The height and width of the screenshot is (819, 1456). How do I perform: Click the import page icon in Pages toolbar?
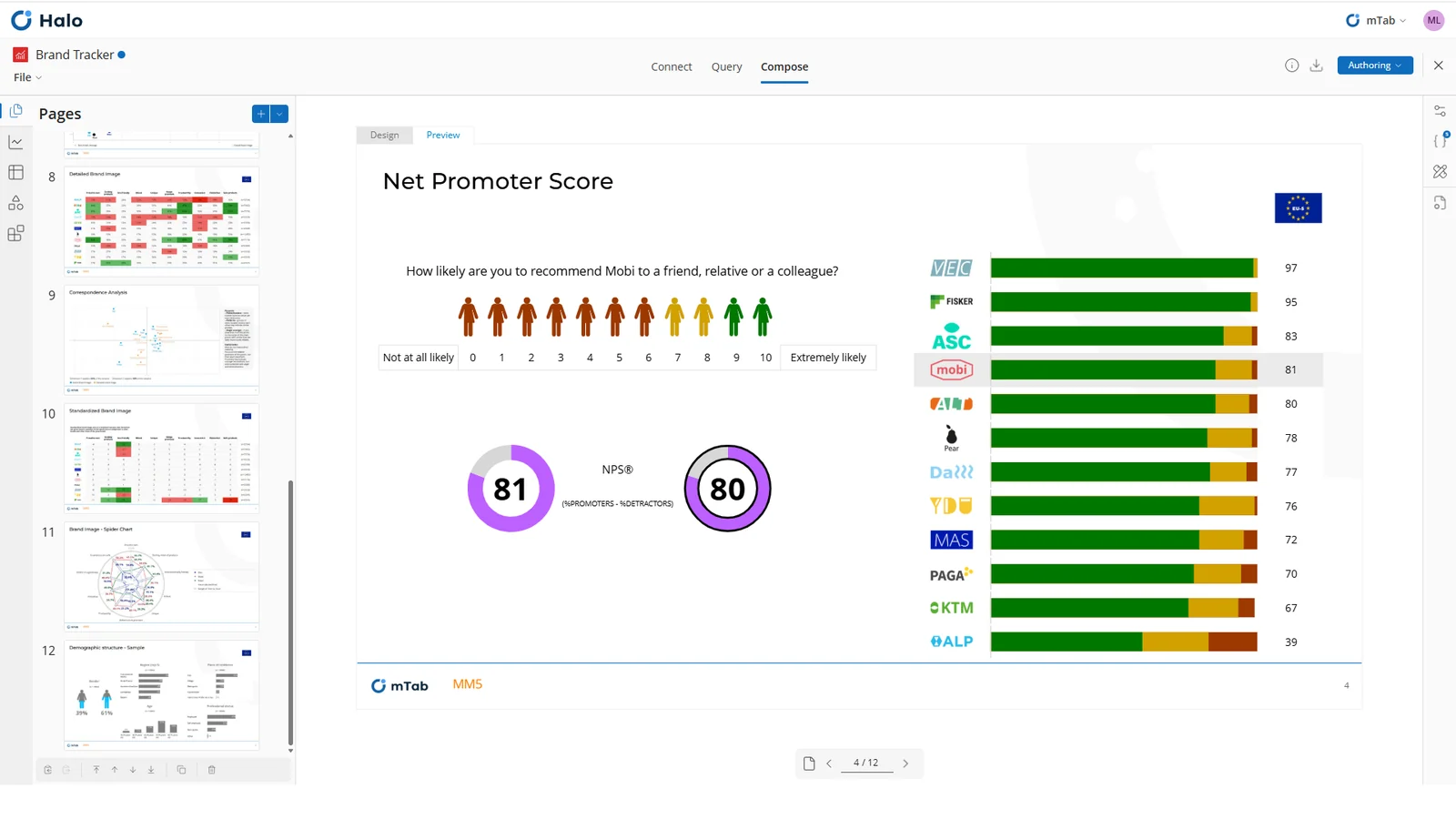pyautogui.click(x=48, y=770)
